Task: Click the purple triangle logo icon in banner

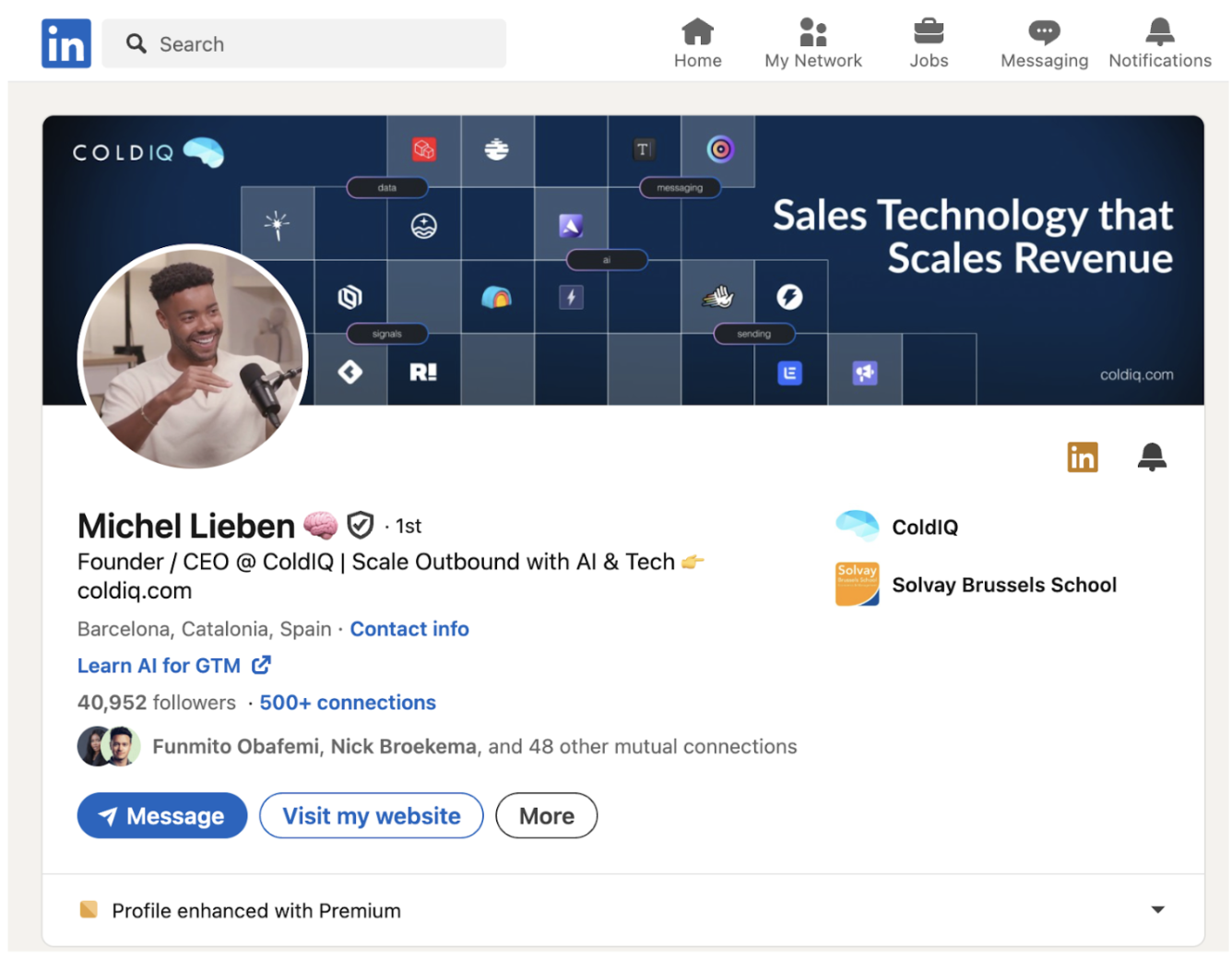Action: pyautogui.click(x=571, y=225)
